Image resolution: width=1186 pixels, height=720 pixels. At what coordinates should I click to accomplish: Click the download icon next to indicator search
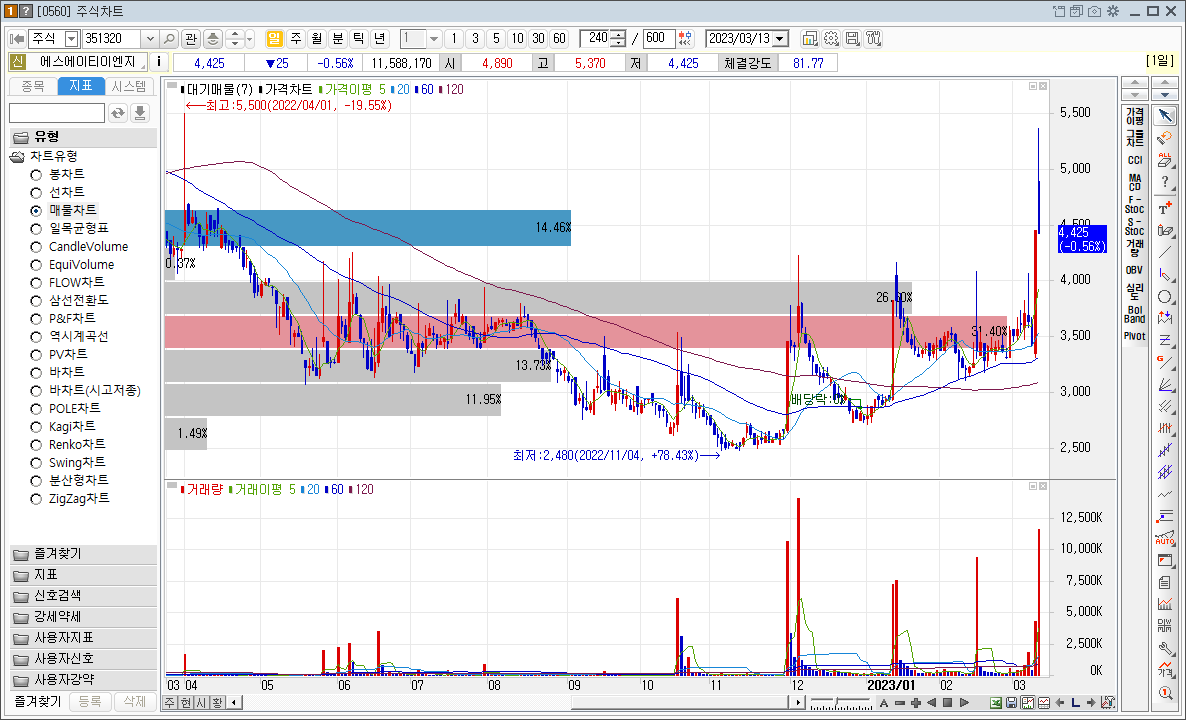(139, 113)
